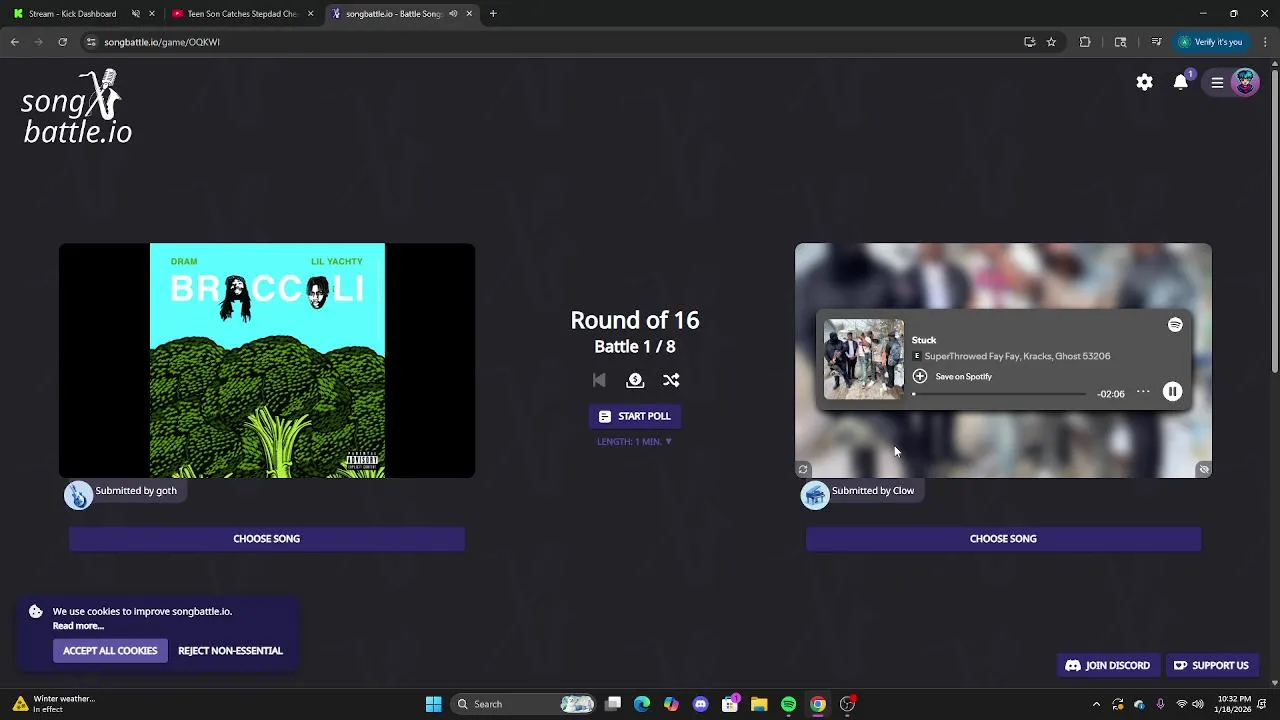Open Spotify from the taskbar

coord(789,704)
